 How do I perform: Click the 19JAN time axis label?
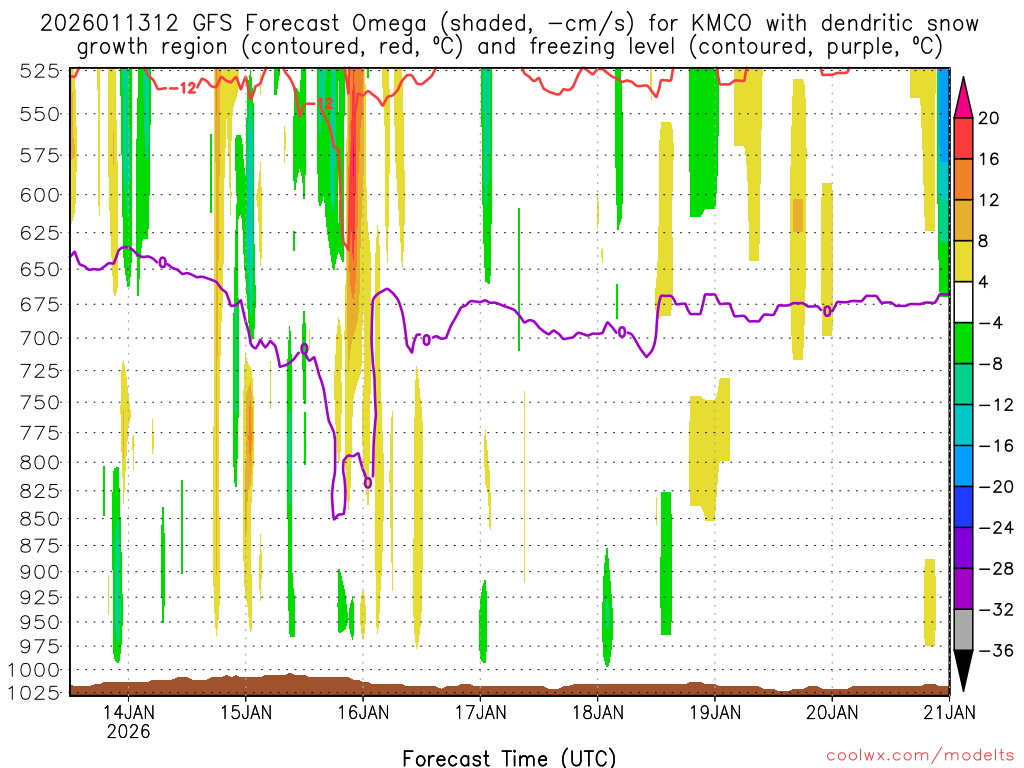point(714,712)
